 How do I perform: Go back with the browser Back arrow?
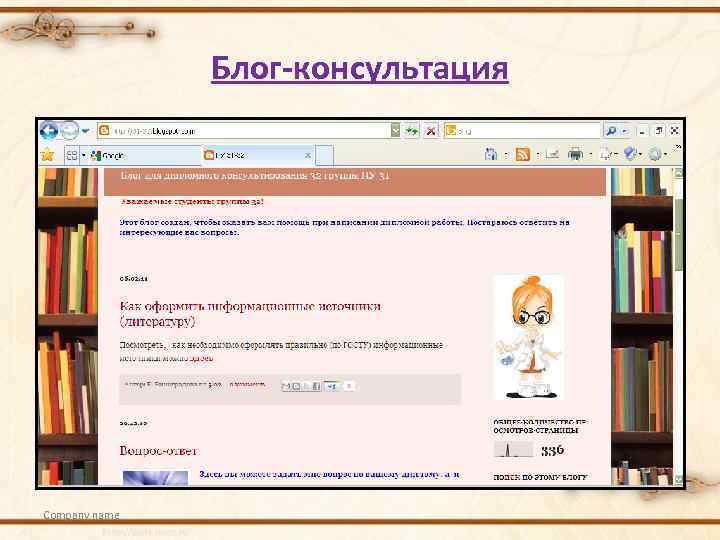[49, 131]
